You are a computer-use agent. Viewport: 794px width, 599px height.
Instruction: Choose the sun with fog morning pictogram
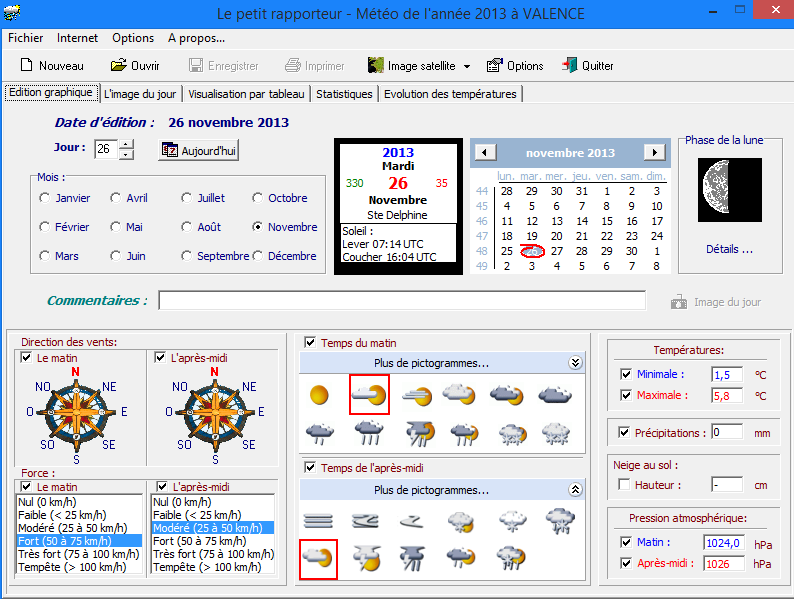[417, 395]
